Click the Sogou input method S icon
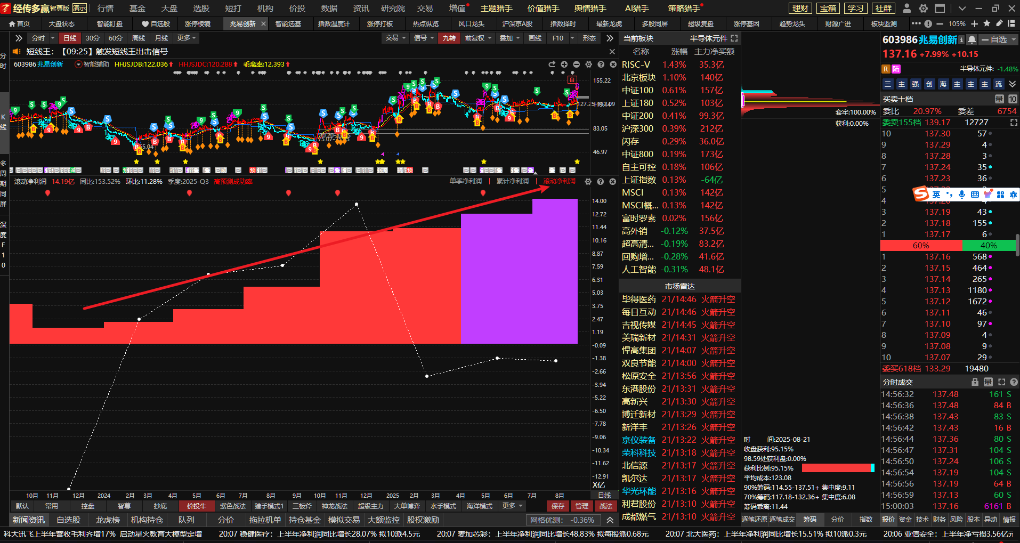Screen dimensions: 1020x543 920,194
